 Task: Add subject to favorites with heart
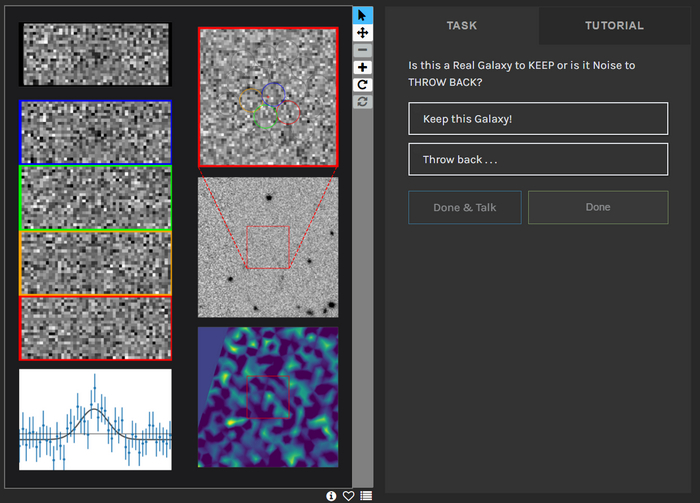click(348, 496)
